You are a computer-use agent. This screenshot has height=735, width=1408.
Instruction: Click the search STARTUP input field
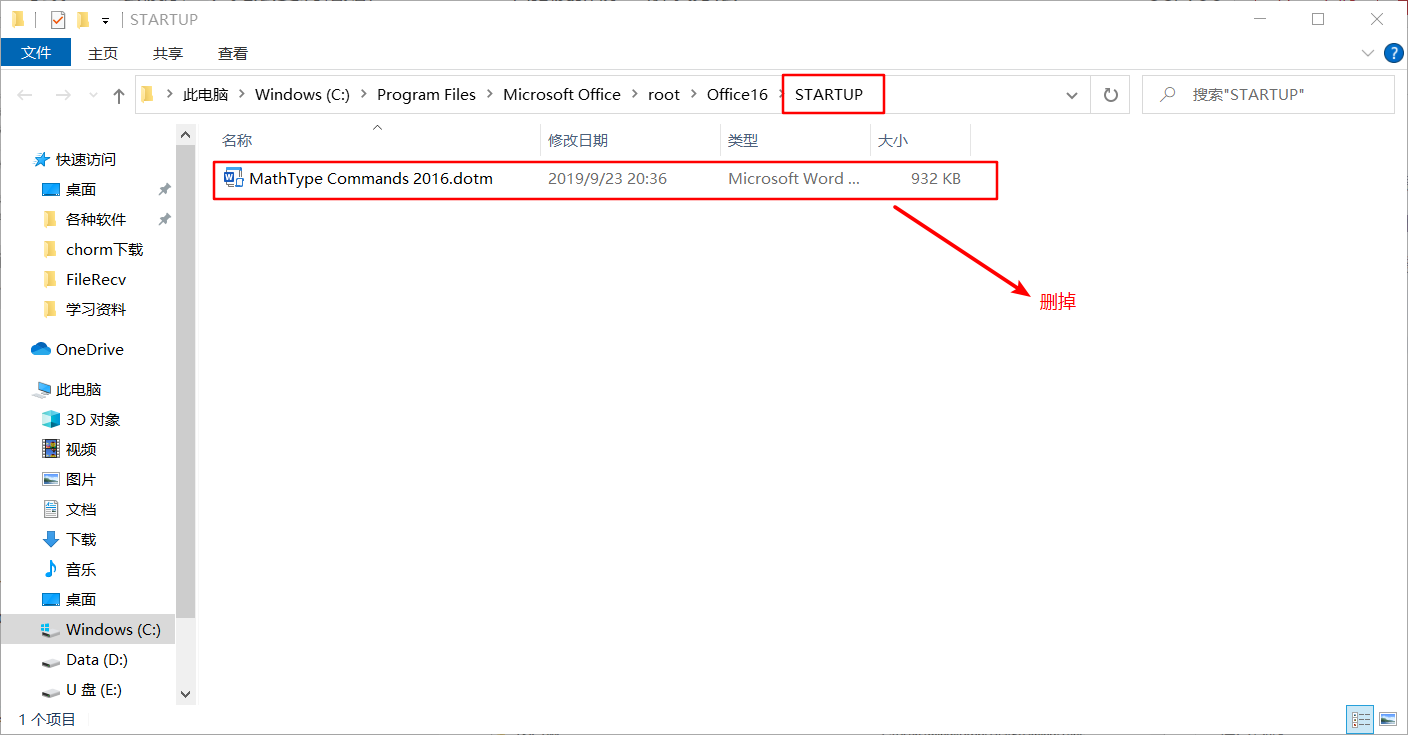[1268, 95]
